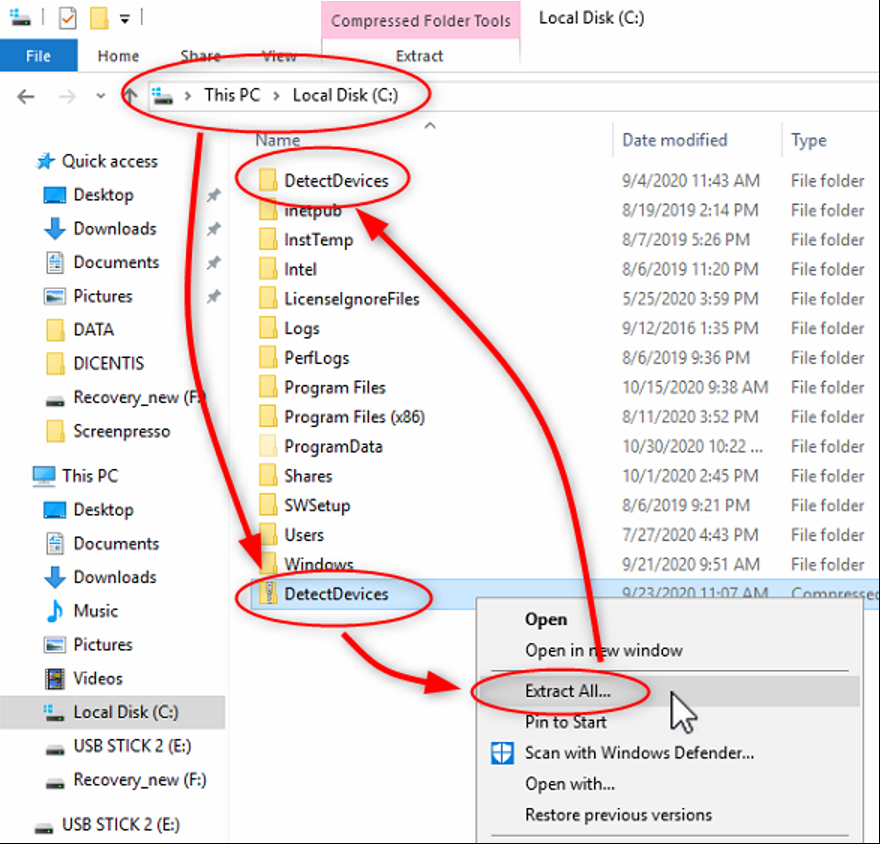Screen dimensions: 880x844
Task: Open pinned Documents under Quick access
Action: click(x=116, y=262)
